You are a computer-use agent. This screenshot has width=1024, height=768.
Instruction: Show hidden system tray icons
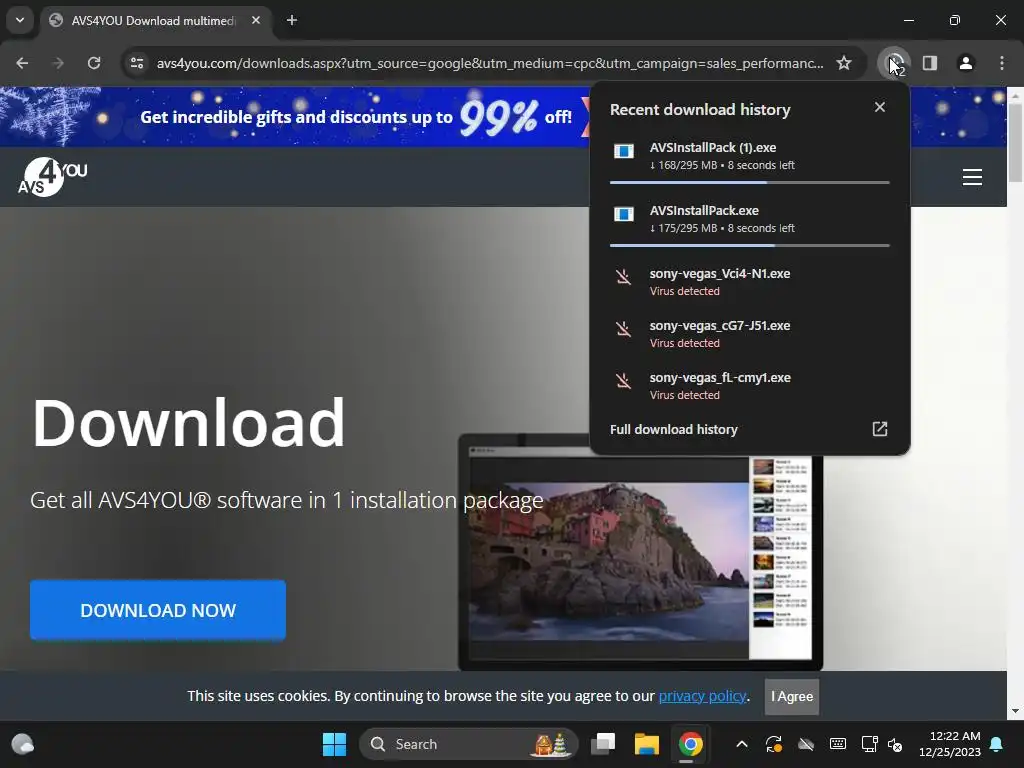pyautogui.click(x=742, y=744)
